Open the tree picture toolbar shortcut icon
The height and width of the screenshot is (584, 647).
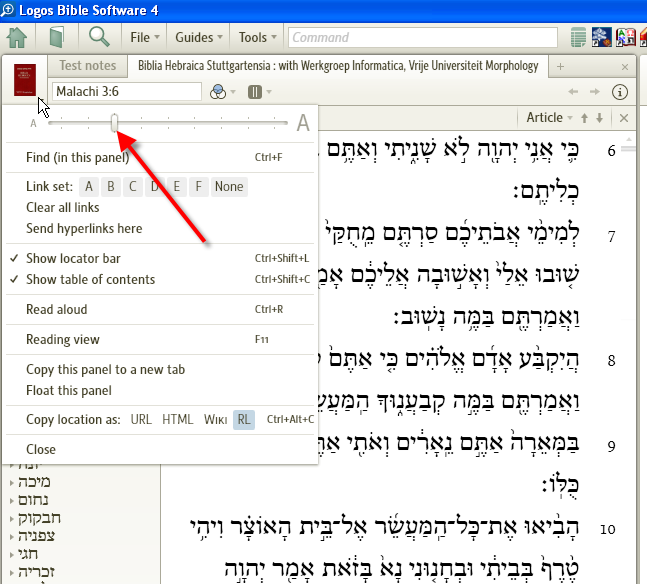602,37
